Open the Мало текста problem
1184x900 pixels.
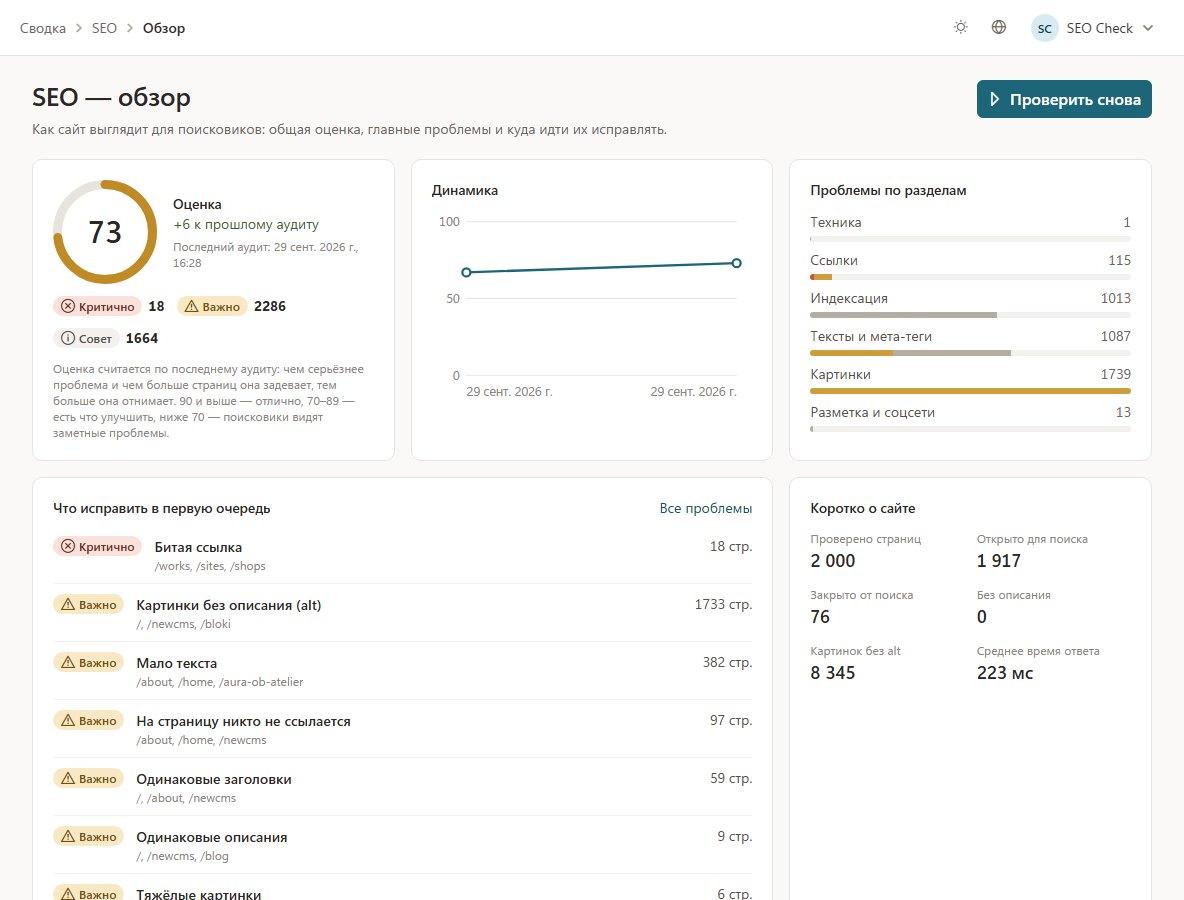[x=177, y=663]
